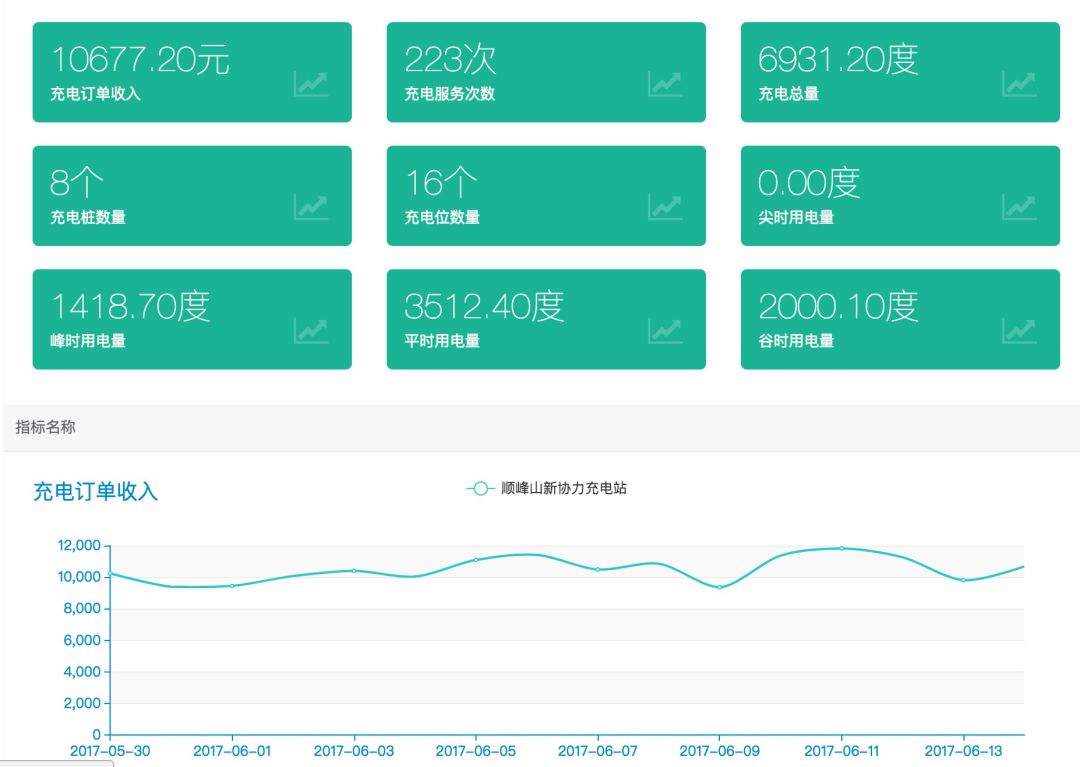Select the 10677.20元 revenue value
The height and width of the screenshot is (767, 1080).
point(140,60)
